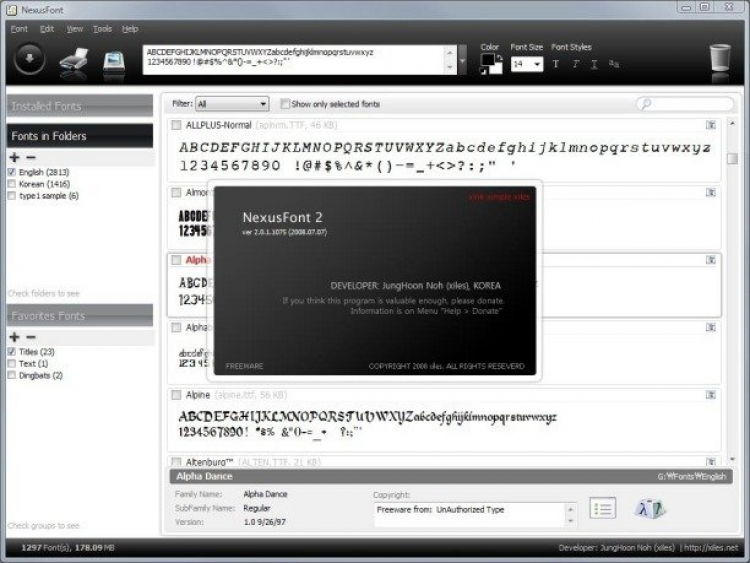Open the Font Size 14 dropdown
This screenshot has width=750, height=563.
[527, 64]
